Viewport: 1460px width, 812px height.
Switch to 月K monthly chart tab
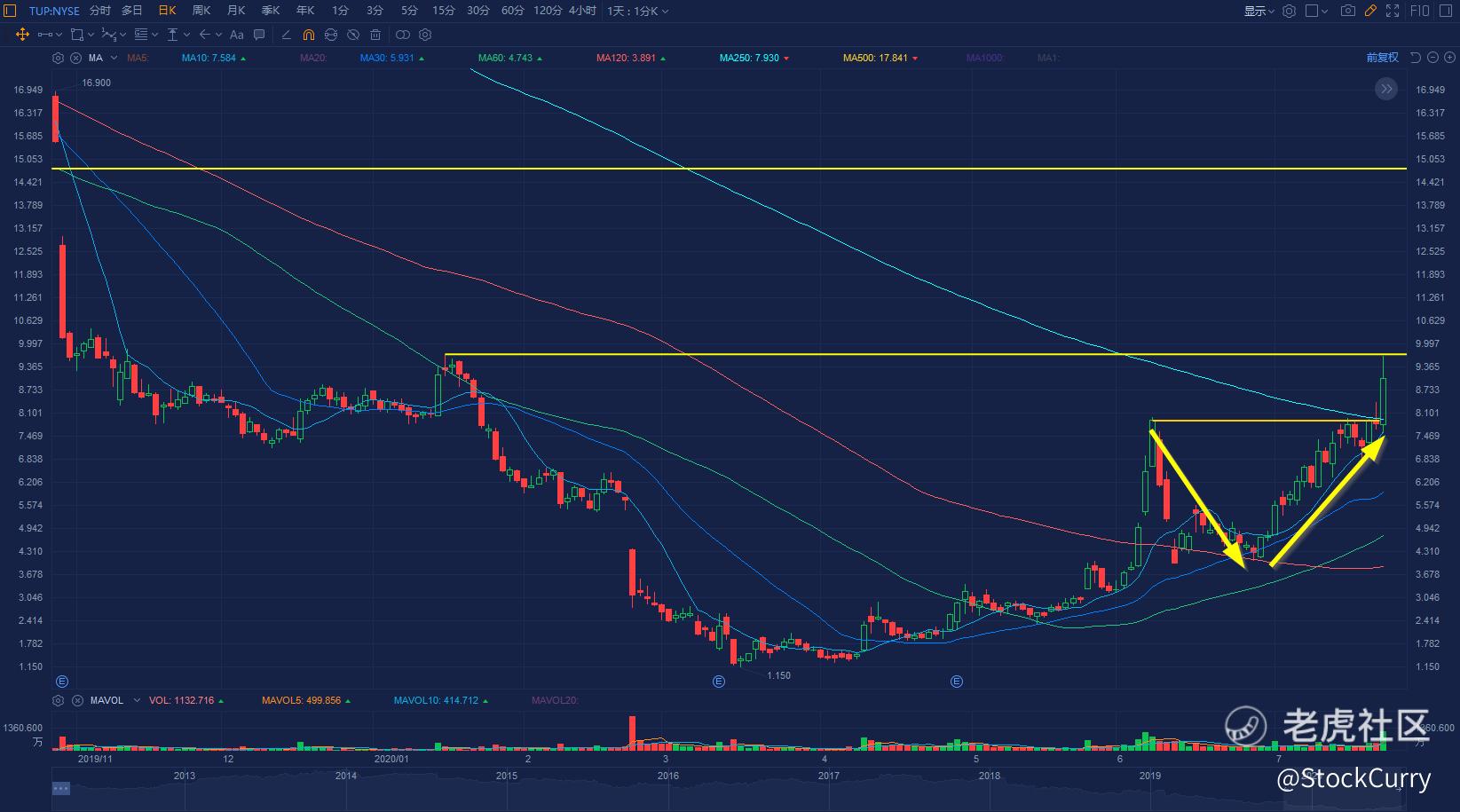click(x=236, y=11)
